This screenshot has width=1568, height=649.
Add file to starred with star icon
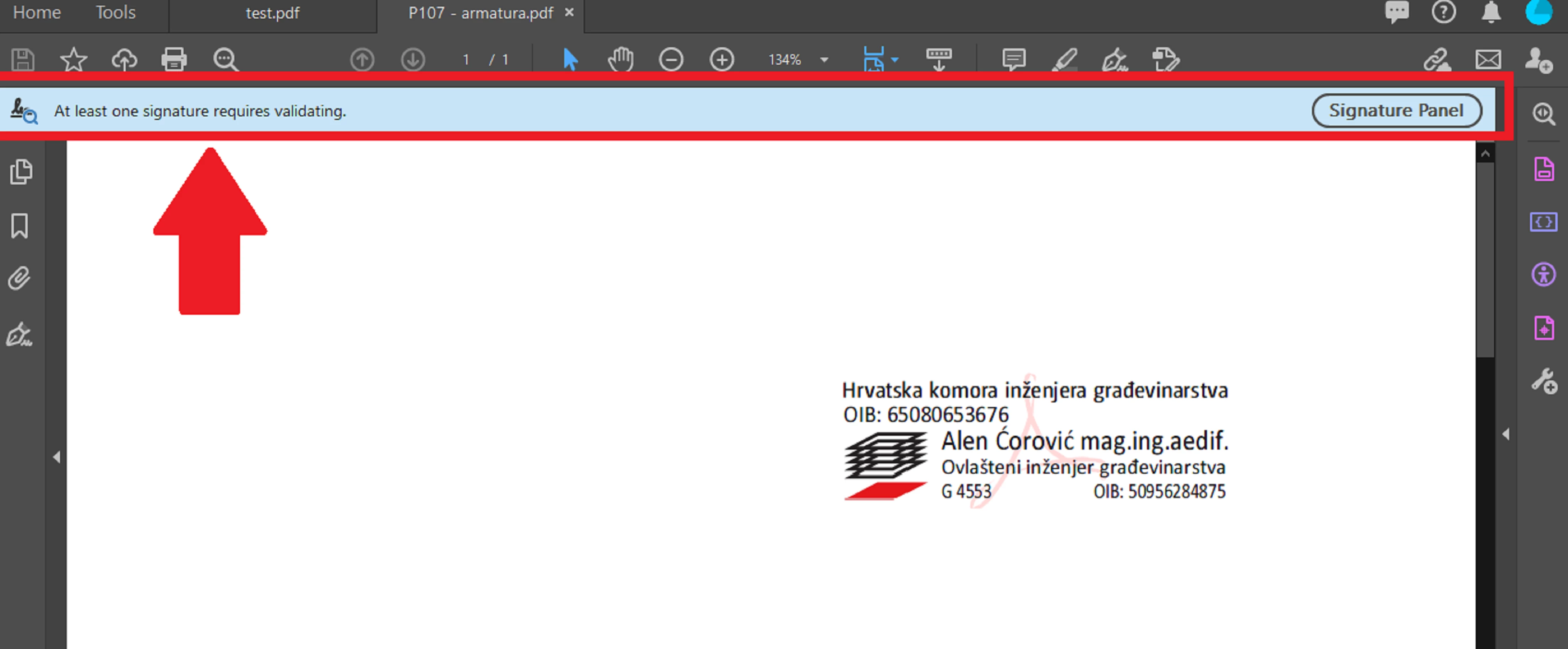[x=73, y=60]
